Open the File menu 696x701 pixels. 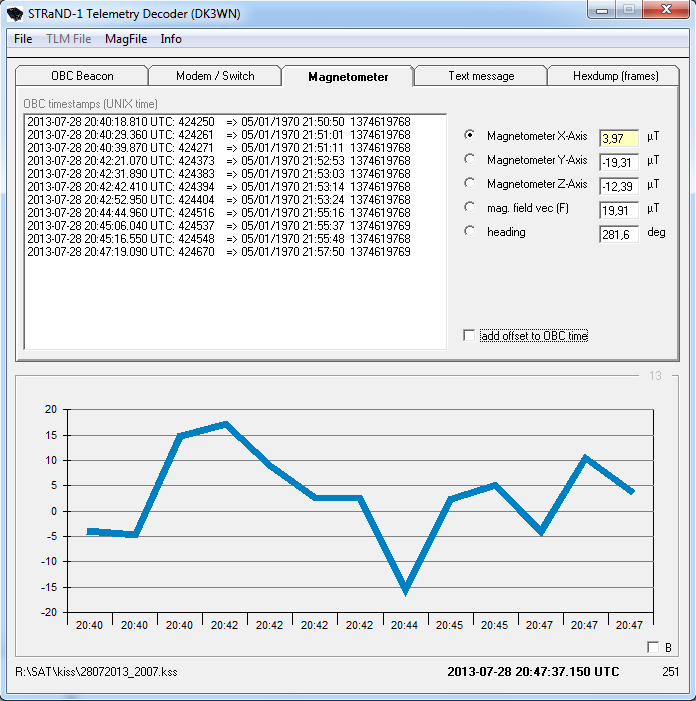click(23, 39)
